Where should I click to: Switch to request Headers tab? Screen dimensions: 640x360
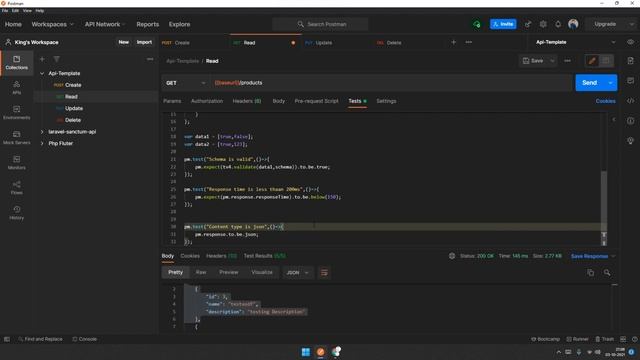(247, 101)
